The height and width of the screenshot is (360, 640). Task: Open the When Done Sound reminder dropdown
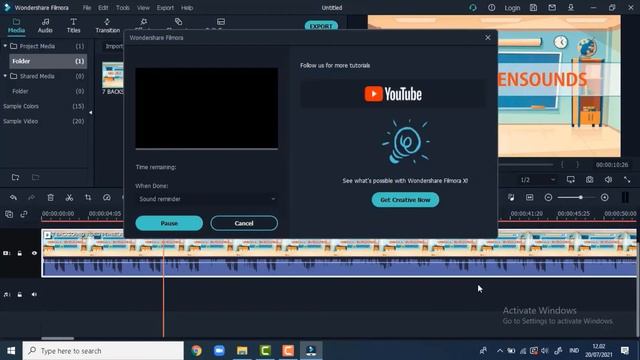(207, 199)
